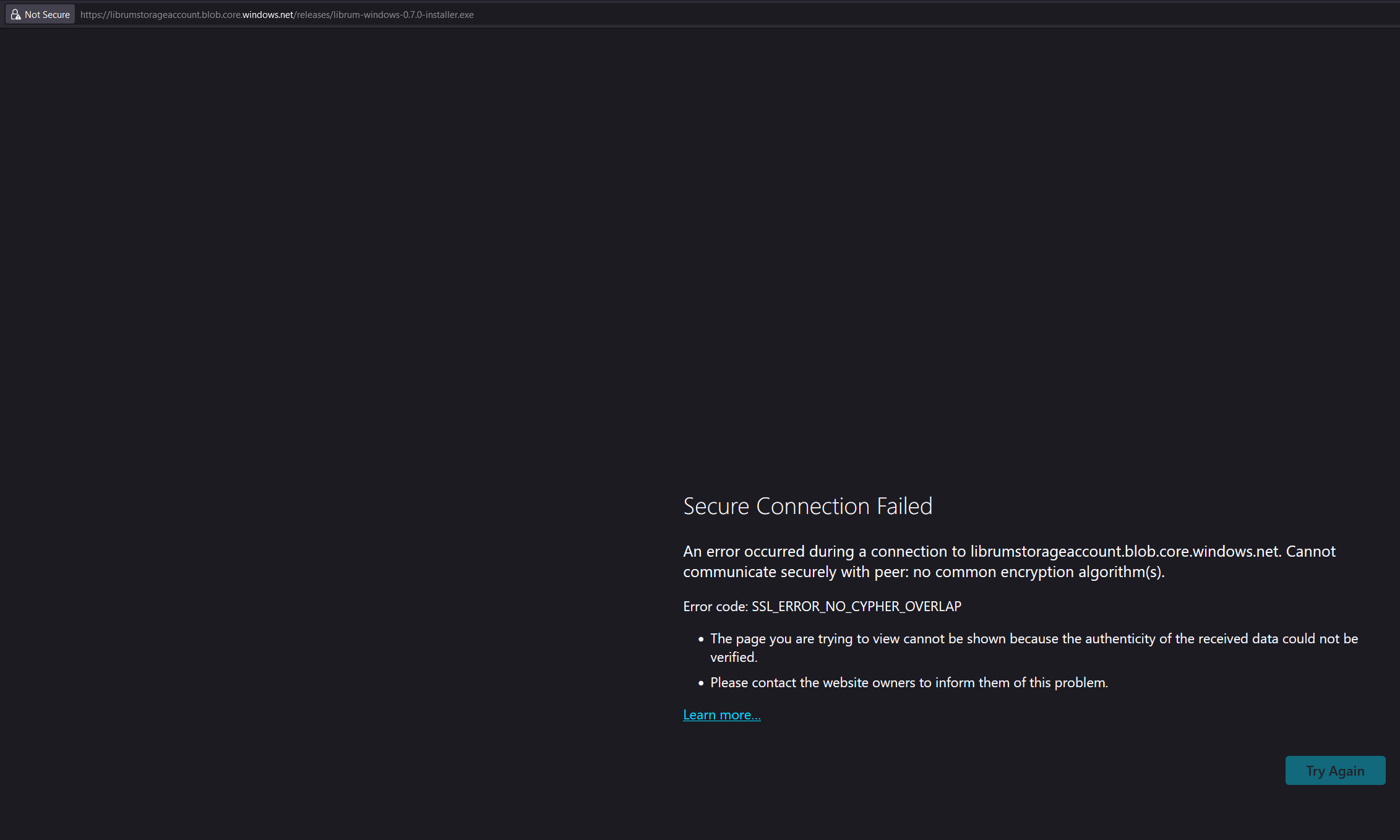Click the Try Again button
The image size is (1400, 840).
[1335, 770]
